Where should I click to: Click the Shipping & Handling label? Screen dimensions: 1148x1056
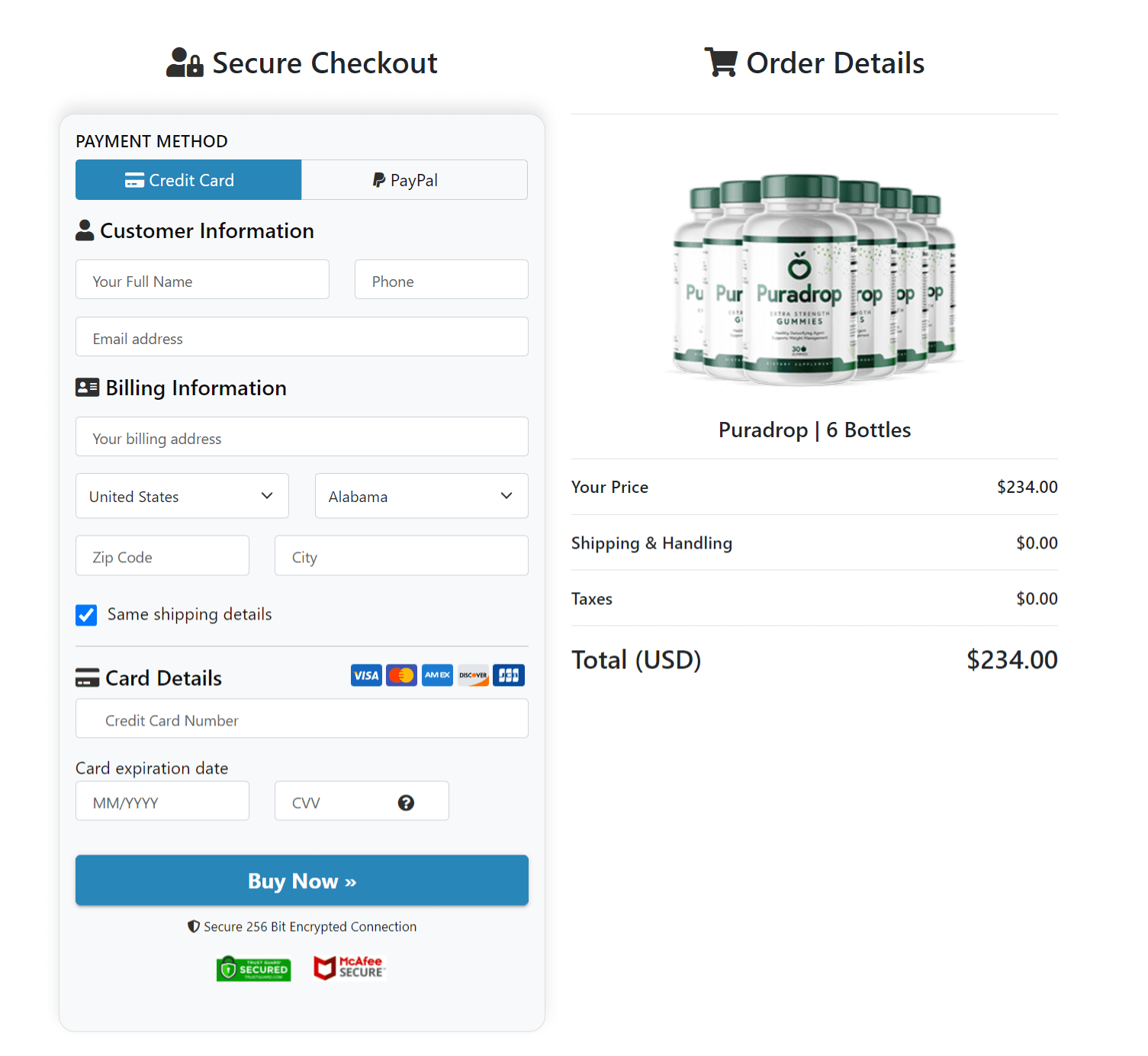651,543
